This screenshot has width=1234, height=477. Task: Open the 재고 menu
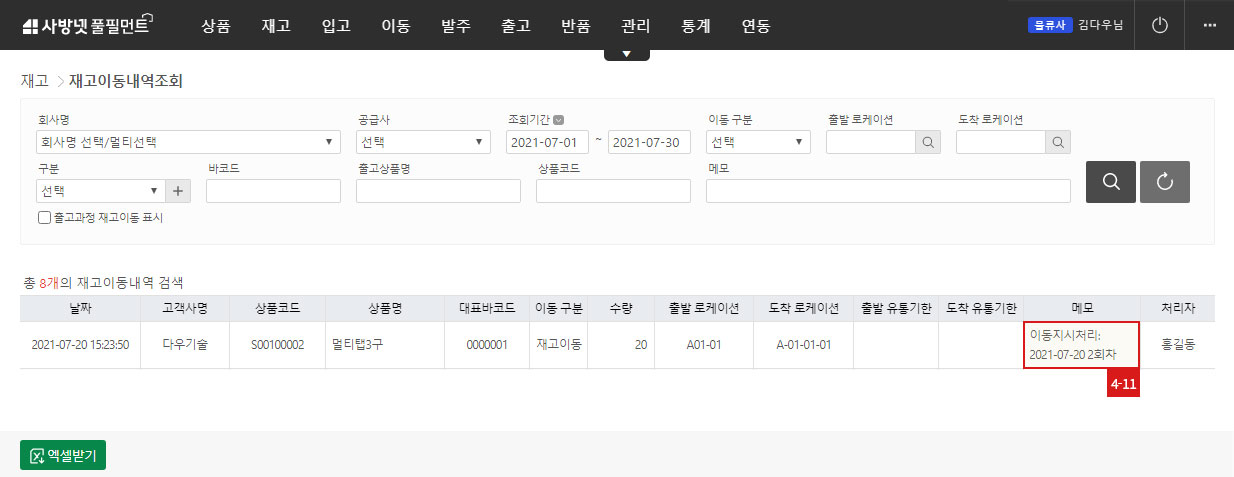pyautogui.click(x=276, y=26)
